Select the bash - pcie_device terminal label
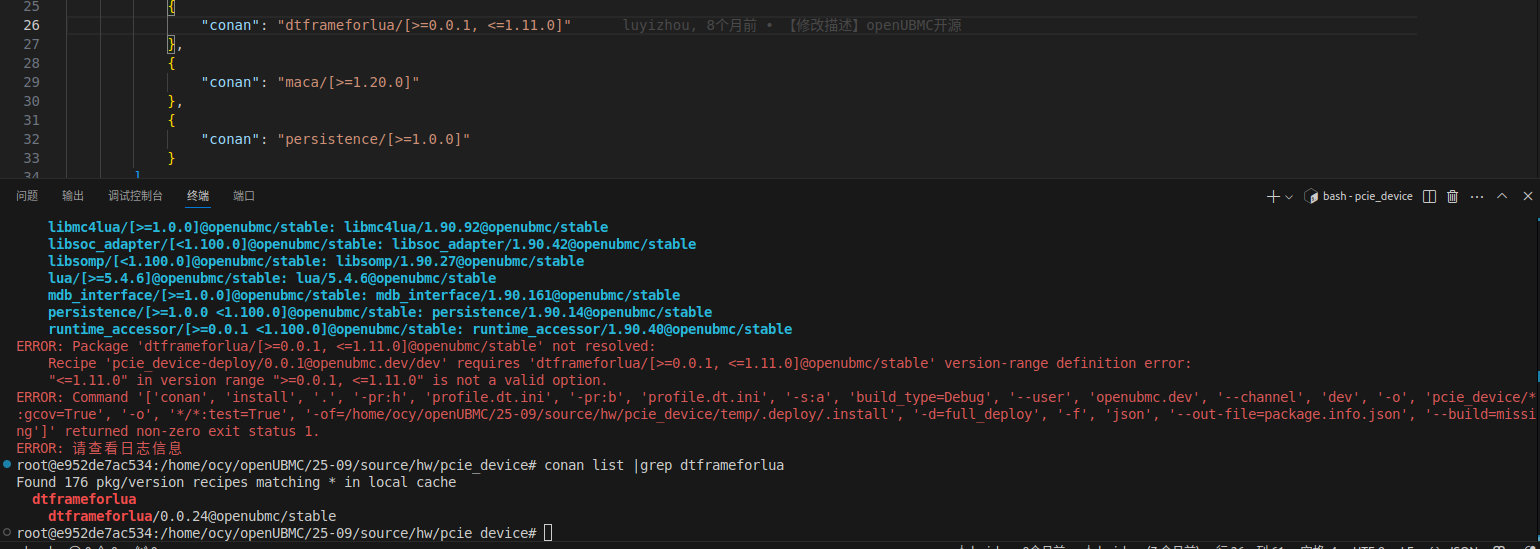 pyautogui.click(x=1367, y=197)
